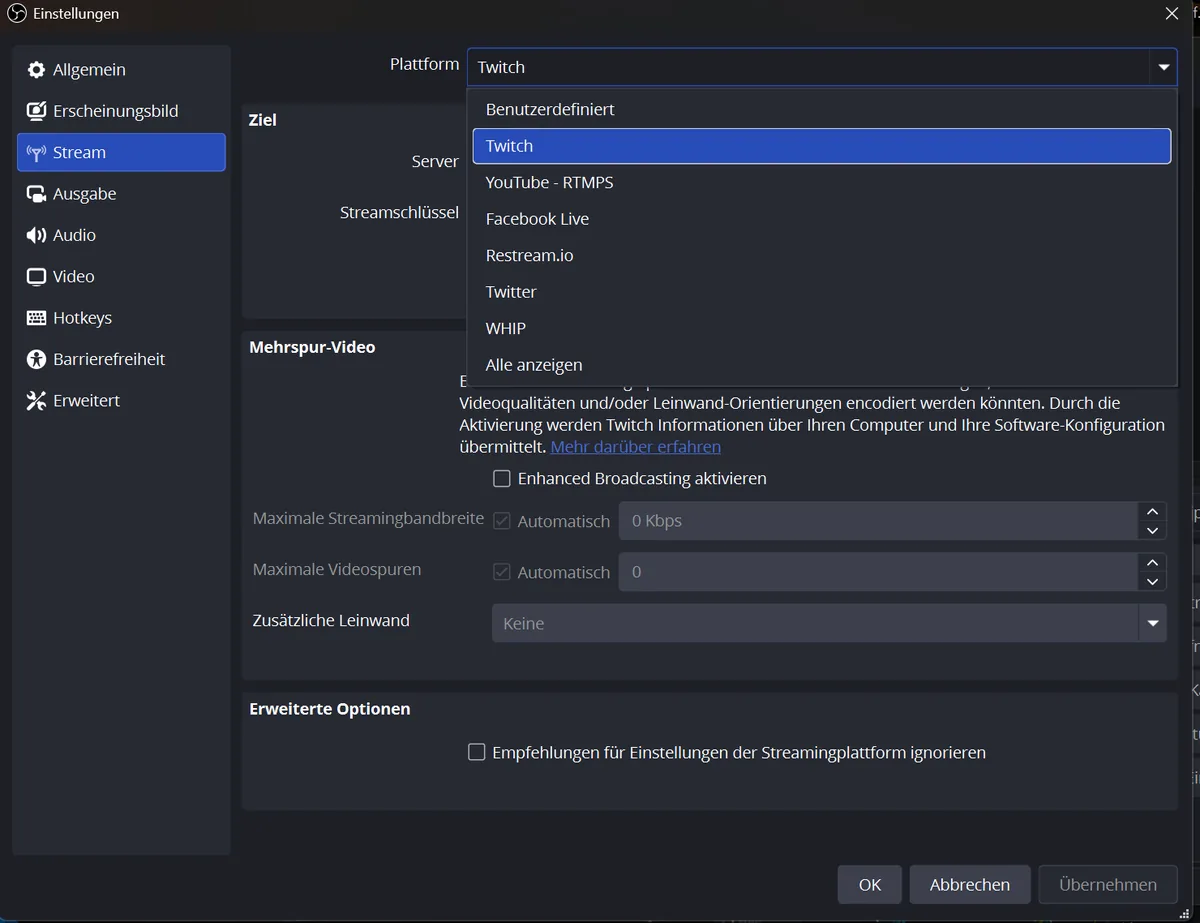Enable Enhanced Broadcasting aktivieren checkbox

pyautogui.click(x=502, y=479)
